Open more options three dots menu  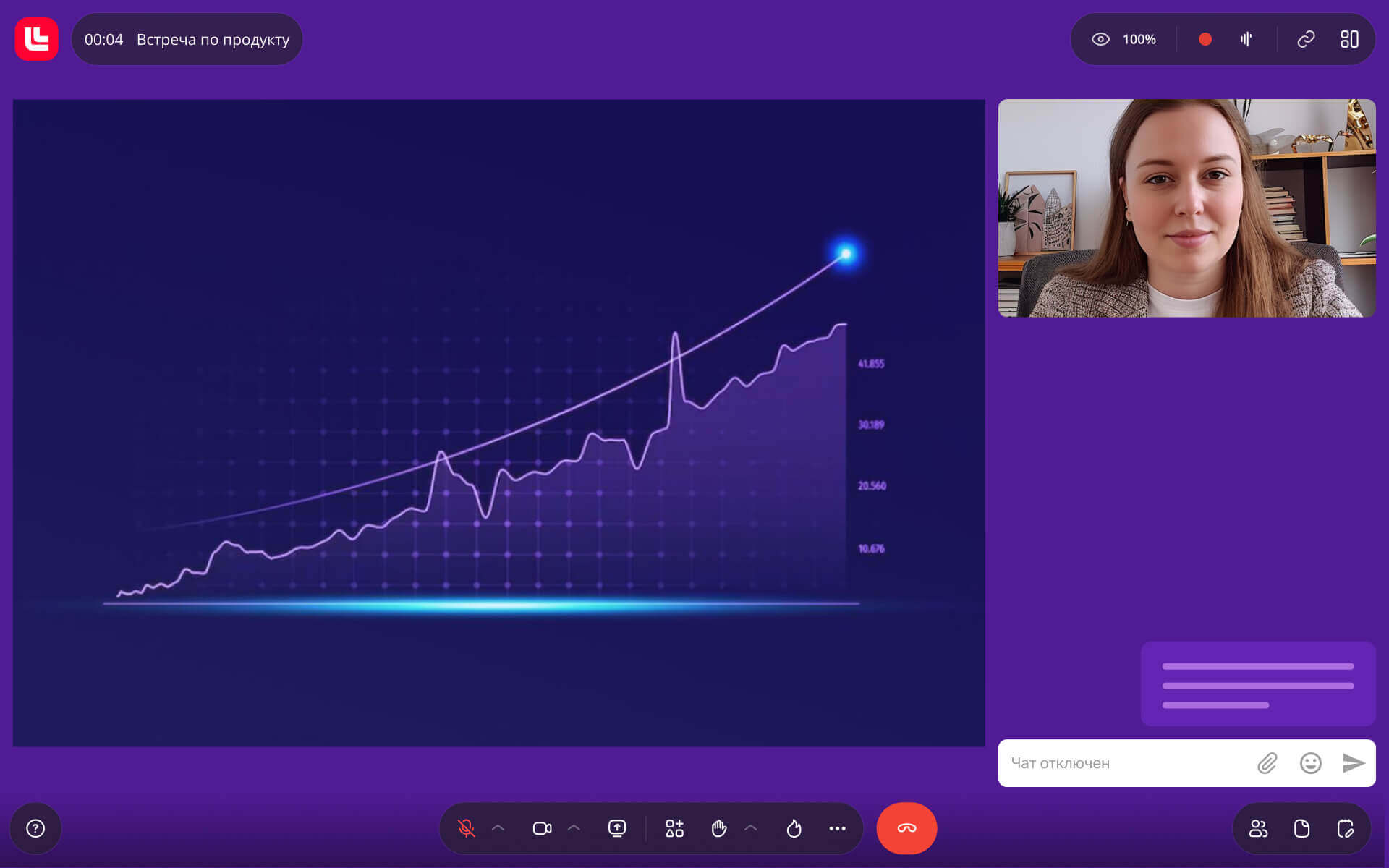click(x=837, y=828)
